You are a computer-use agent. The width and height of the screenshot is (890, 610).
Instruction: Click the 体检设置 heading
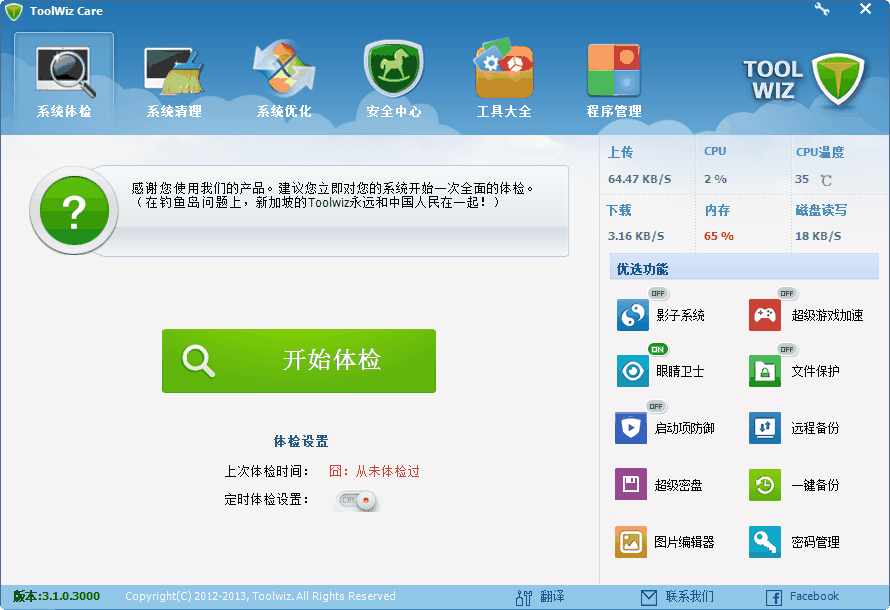(x=301, y=441)
